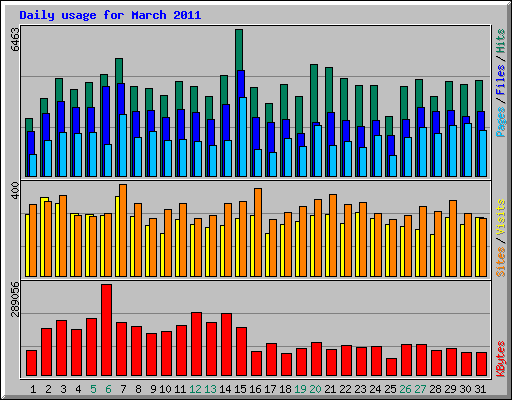Viewport: 512px width, 400px height.
Task: Click day label 6 on the x-axis
Action: (x=108, y=389)
